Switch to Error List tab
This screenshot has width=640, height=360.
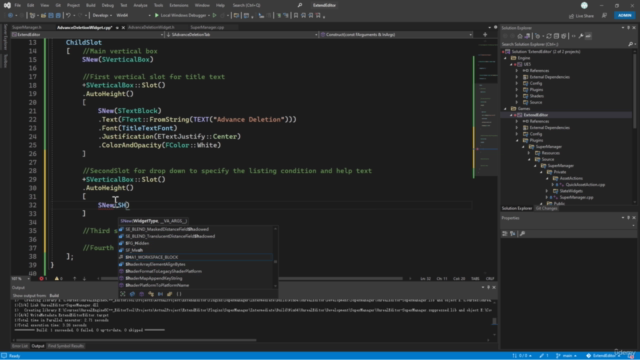[20, 346]
